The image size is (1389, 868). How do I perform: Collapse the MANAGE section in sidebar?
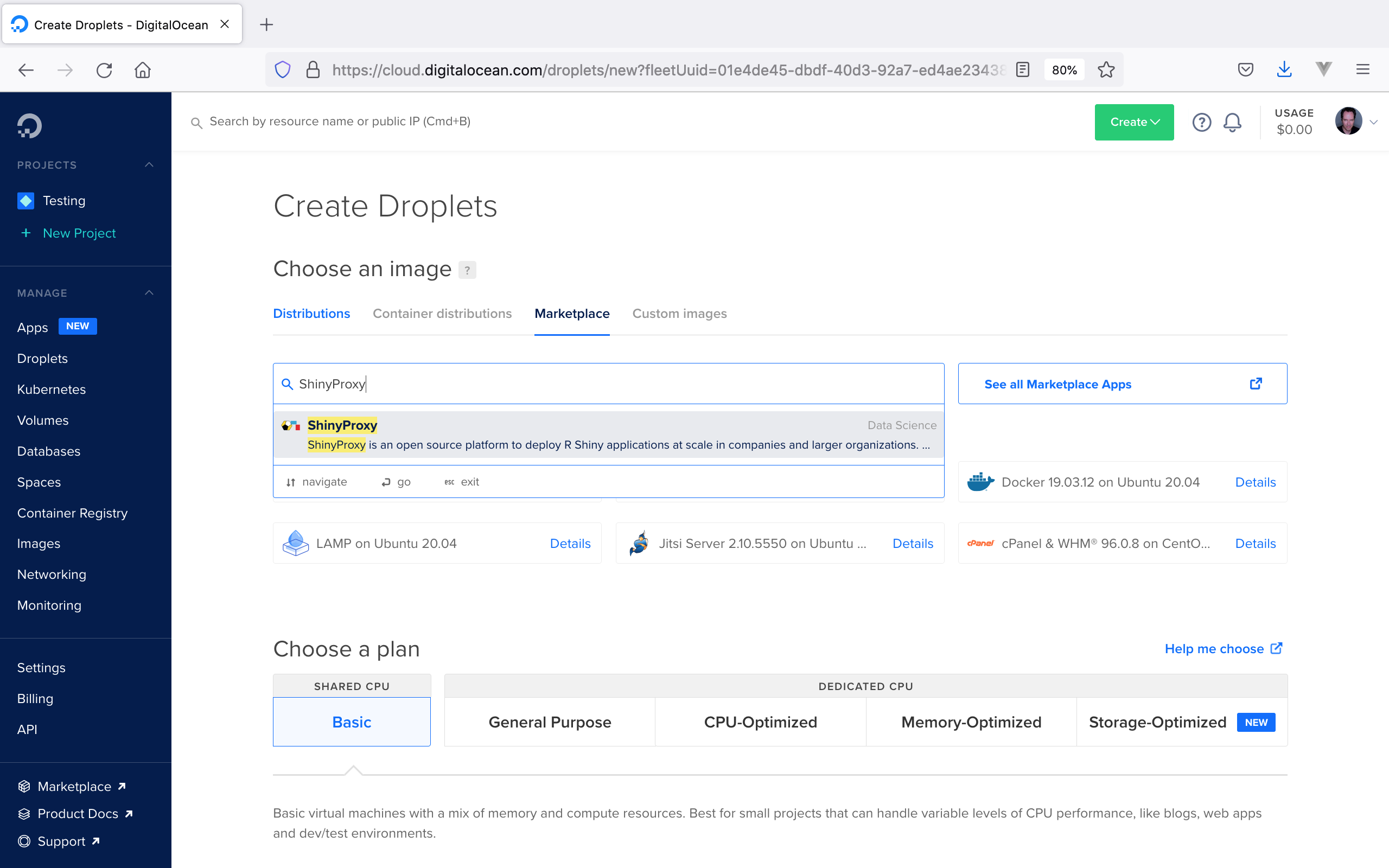149,293
